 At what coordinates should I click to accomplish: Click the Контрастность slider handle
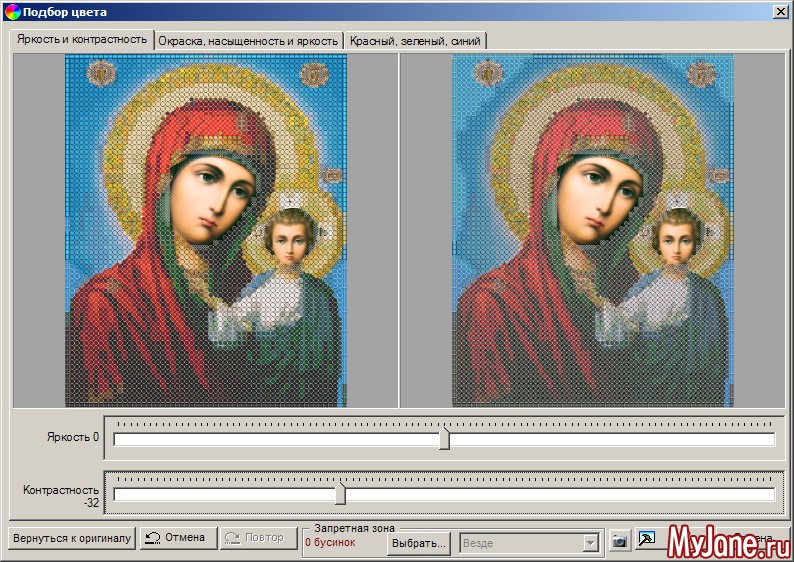point(340,494)
